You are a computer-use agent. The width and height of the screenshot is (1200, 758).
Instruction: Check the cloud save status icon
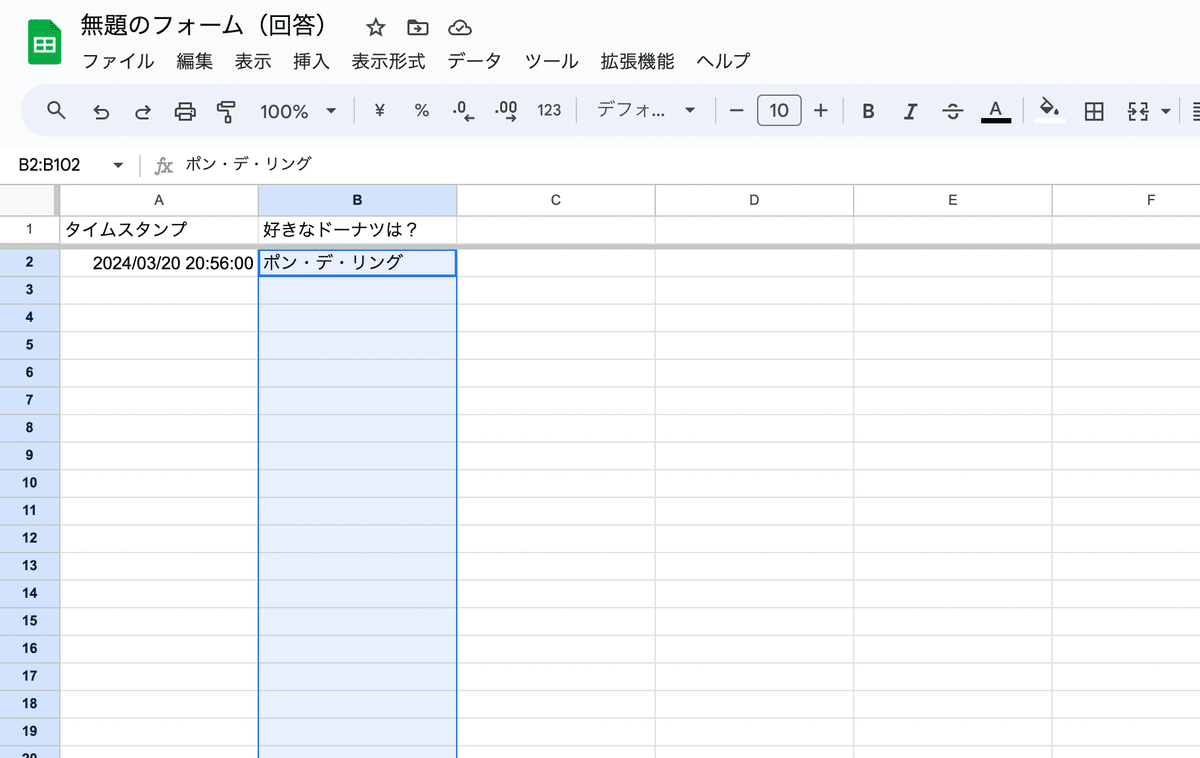pyautogui.click(x=460, y=27)
